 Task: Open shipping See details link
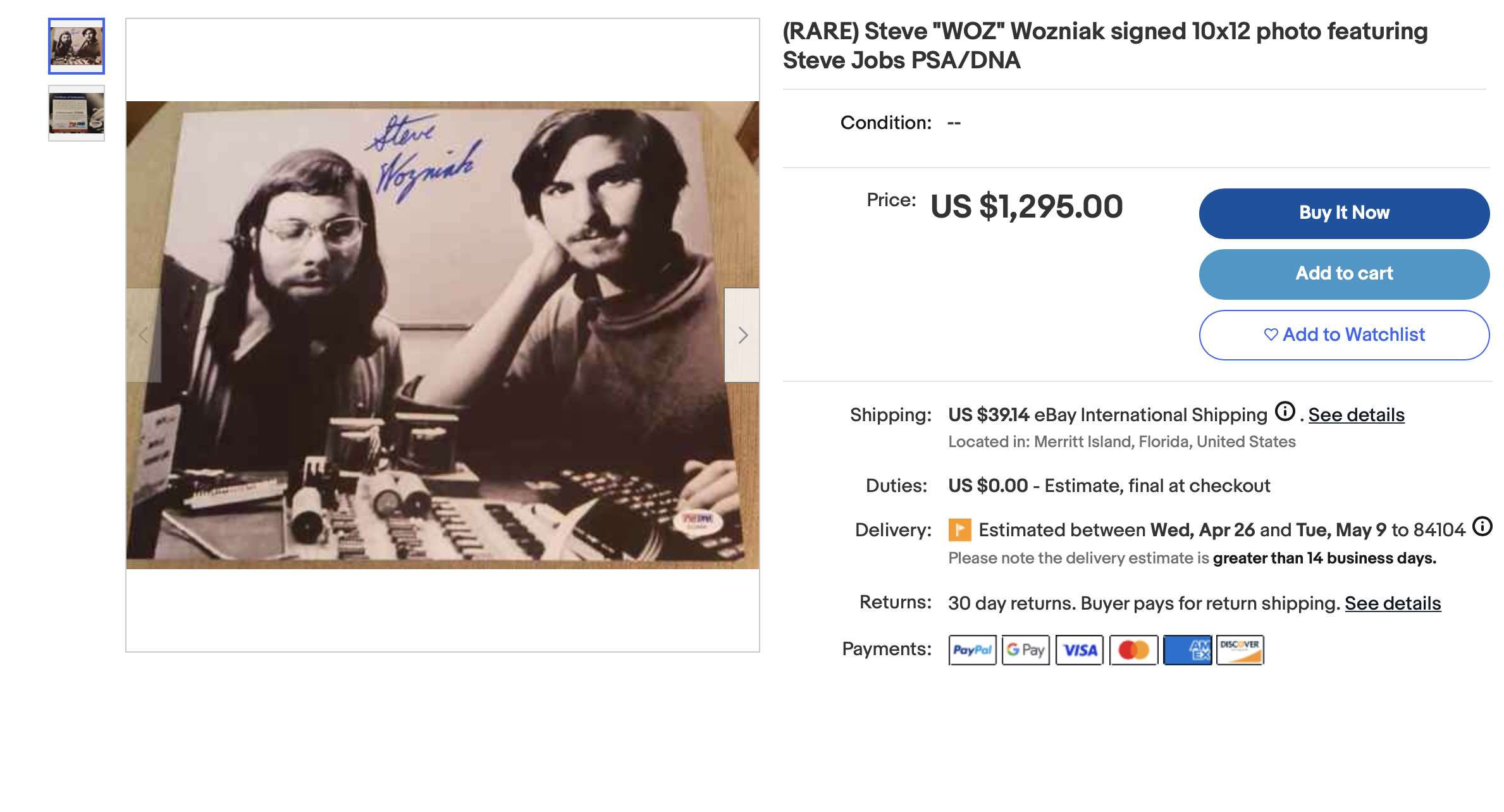pos(1356,415)
